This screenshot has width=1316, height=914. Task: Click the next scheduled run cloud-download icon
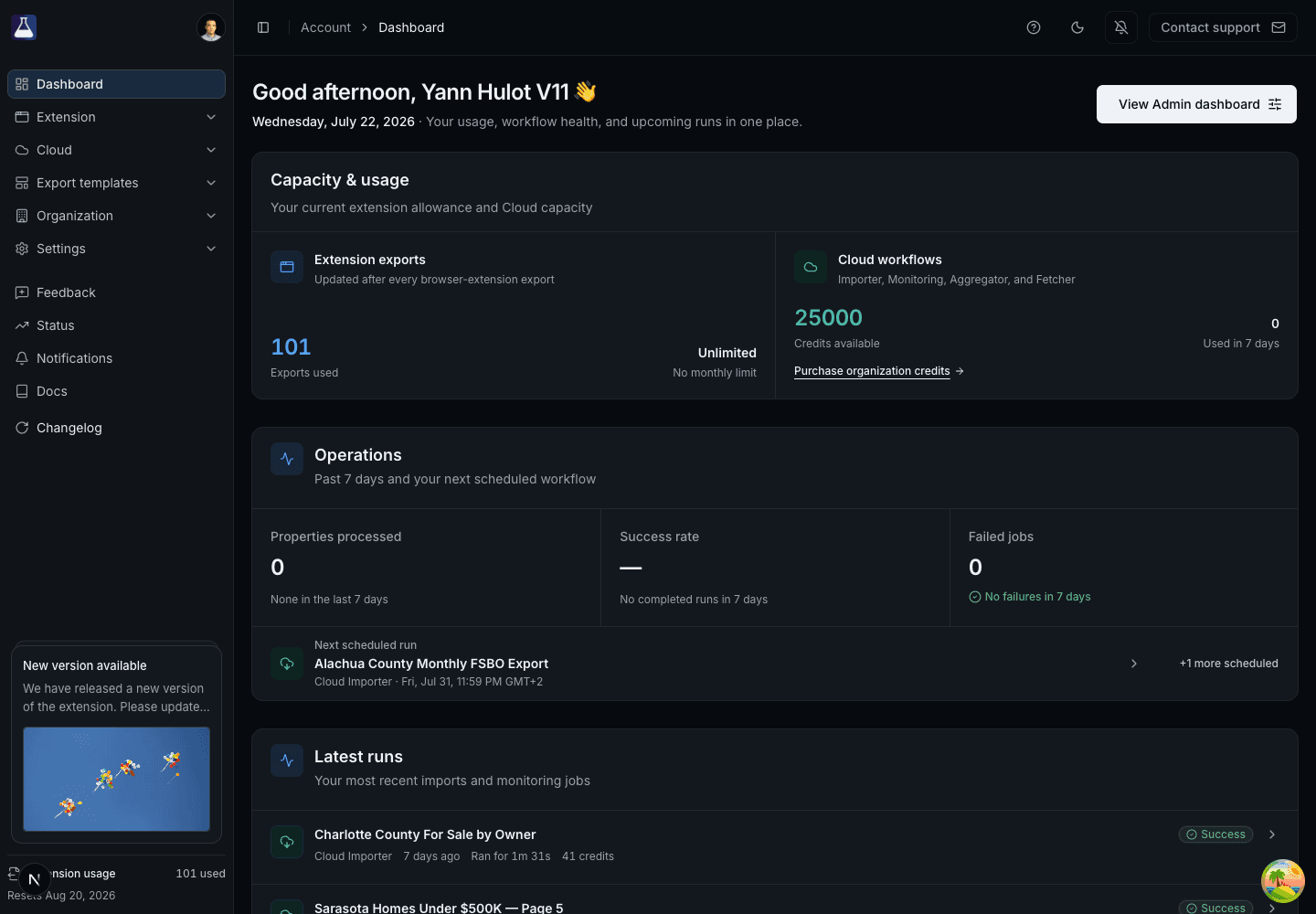(x=287, y=664)
